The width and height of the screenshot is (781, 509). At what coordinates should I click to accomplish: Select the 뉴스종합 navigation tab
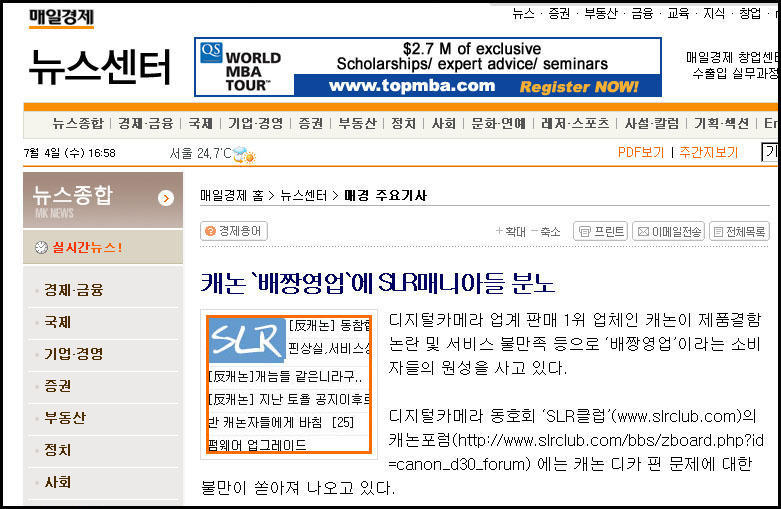coord(78,123)
